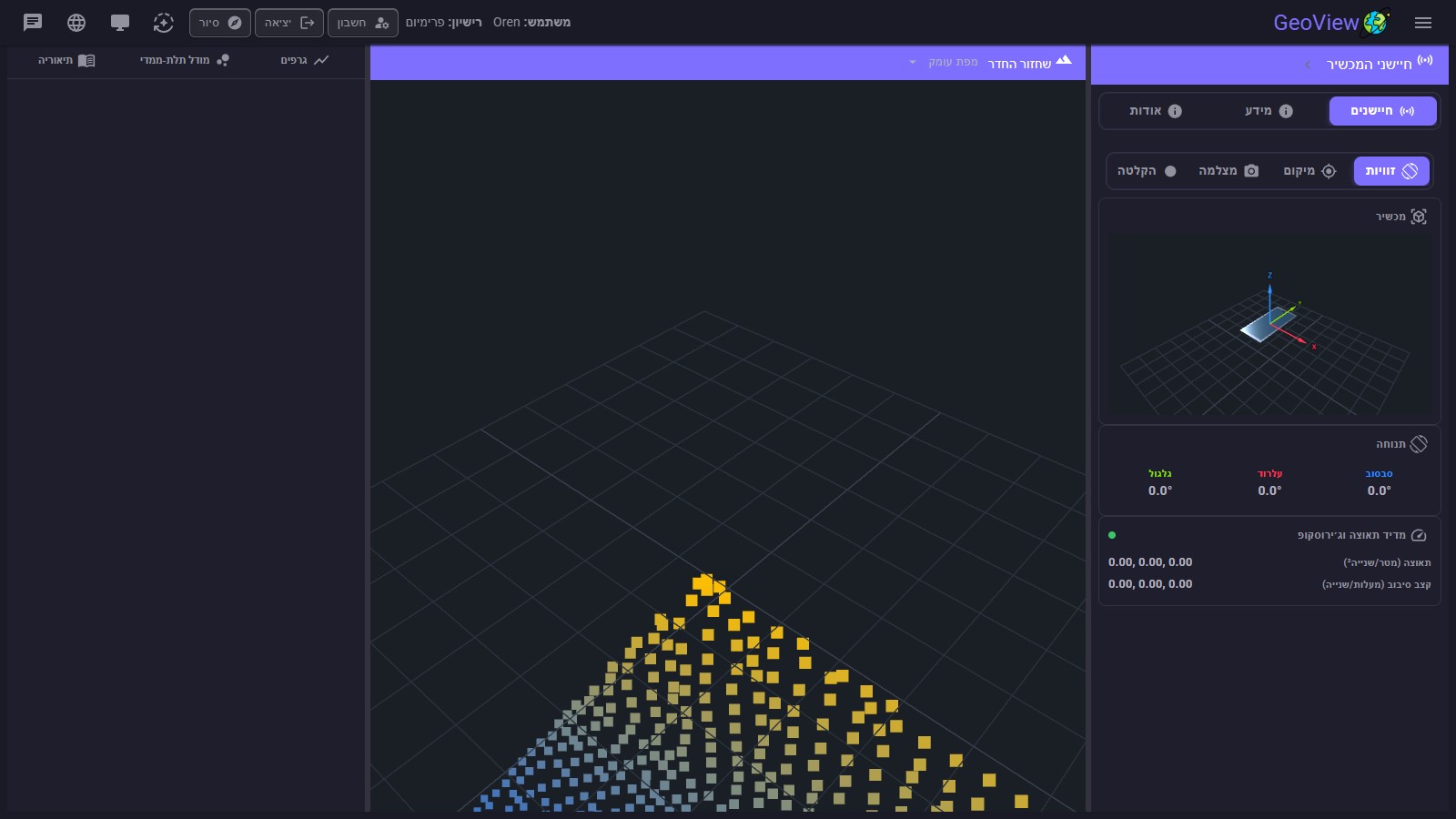The height and width of the screenshot is (819, 1456).
Task: Click the green accelerometer status dot
Action: [x=1112, y=535]
